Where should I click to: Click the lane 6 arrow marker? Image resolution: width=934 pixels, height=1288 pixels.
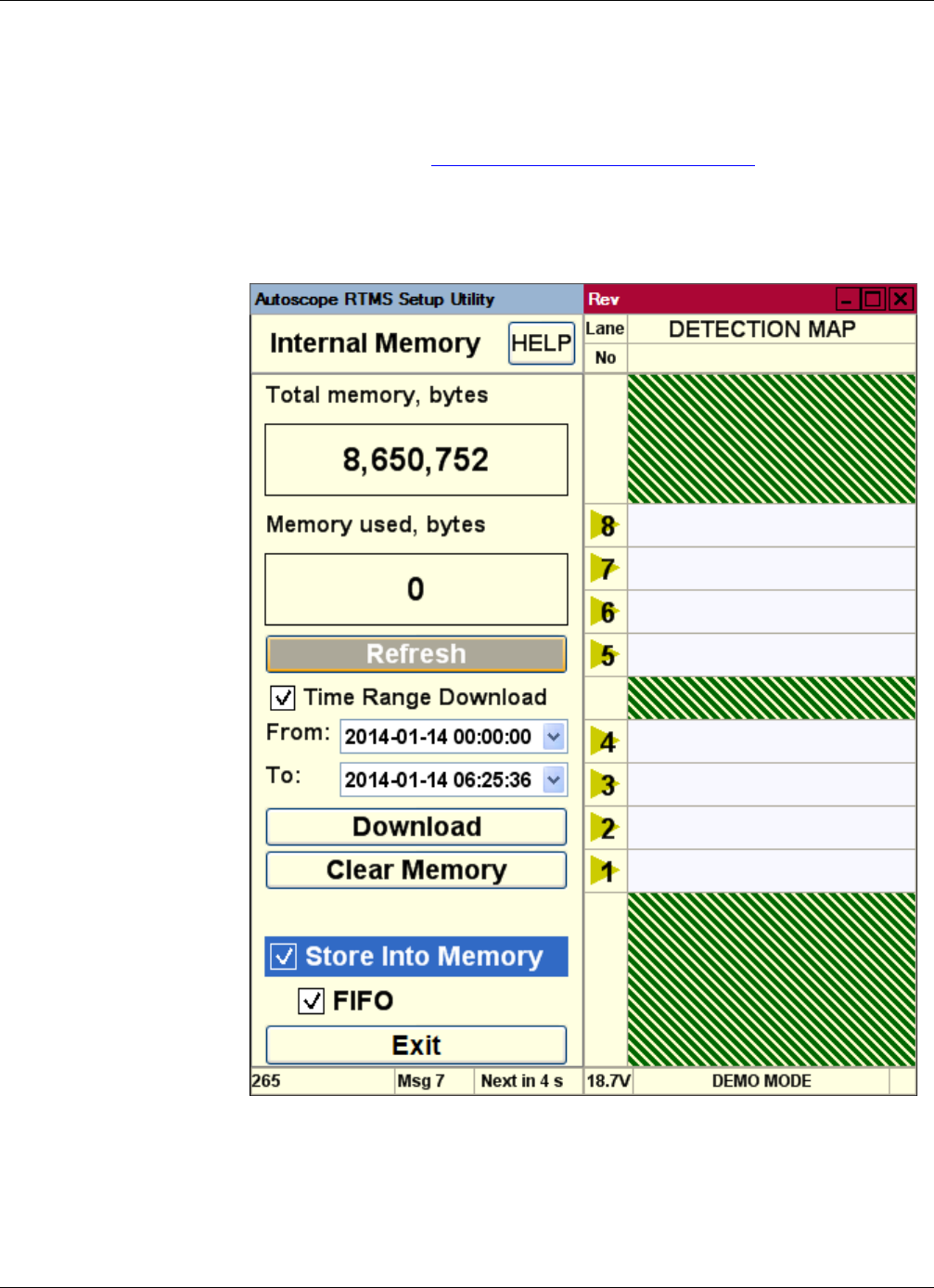click(x=605, y=612)
